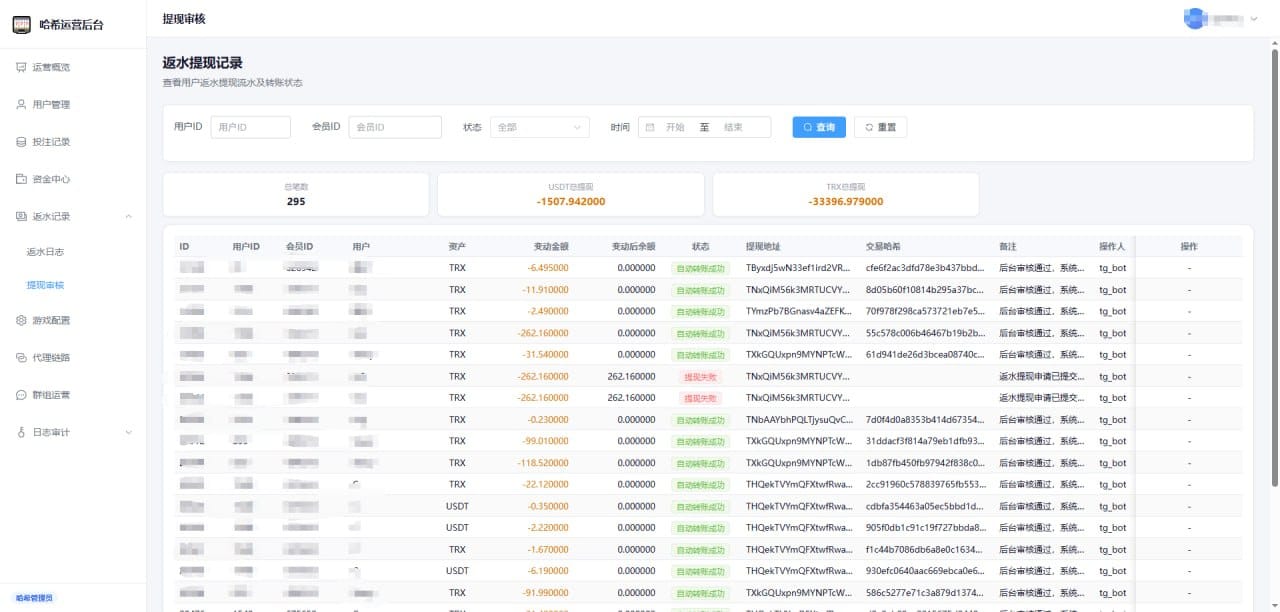Click the blue 查询 button
Screen dimensions: 1280x612
click(819, 127)
